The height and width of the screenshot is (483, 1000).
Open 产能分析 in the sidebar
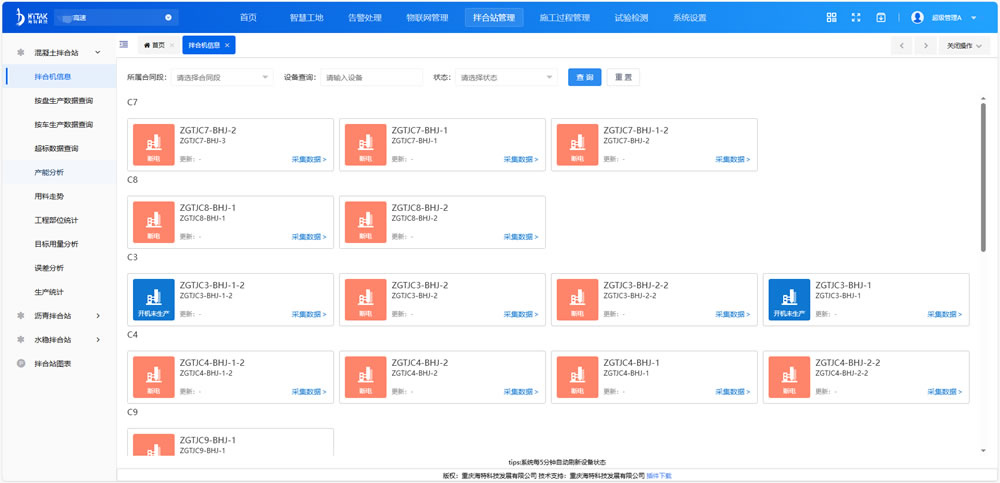tap(49, 173)
